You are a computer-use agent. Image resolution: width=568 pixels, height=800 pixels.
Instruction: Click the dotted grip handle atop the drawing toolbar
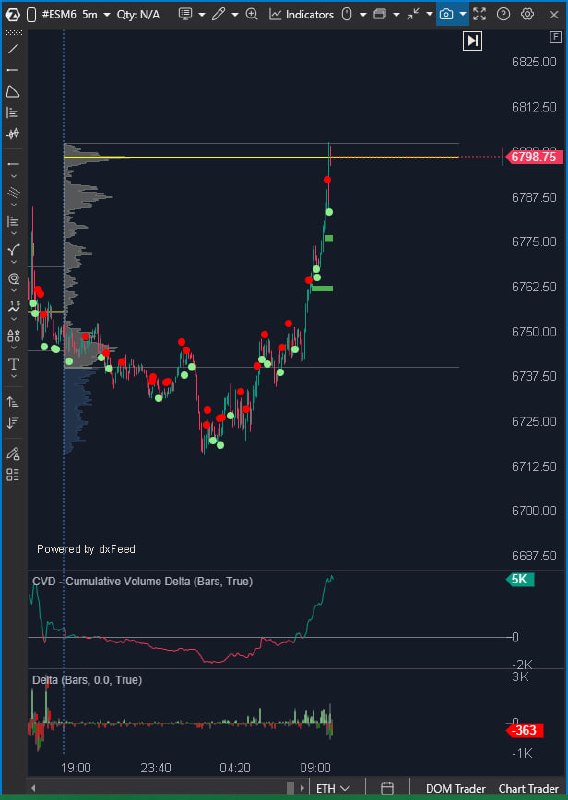click(x=13, y=33)
